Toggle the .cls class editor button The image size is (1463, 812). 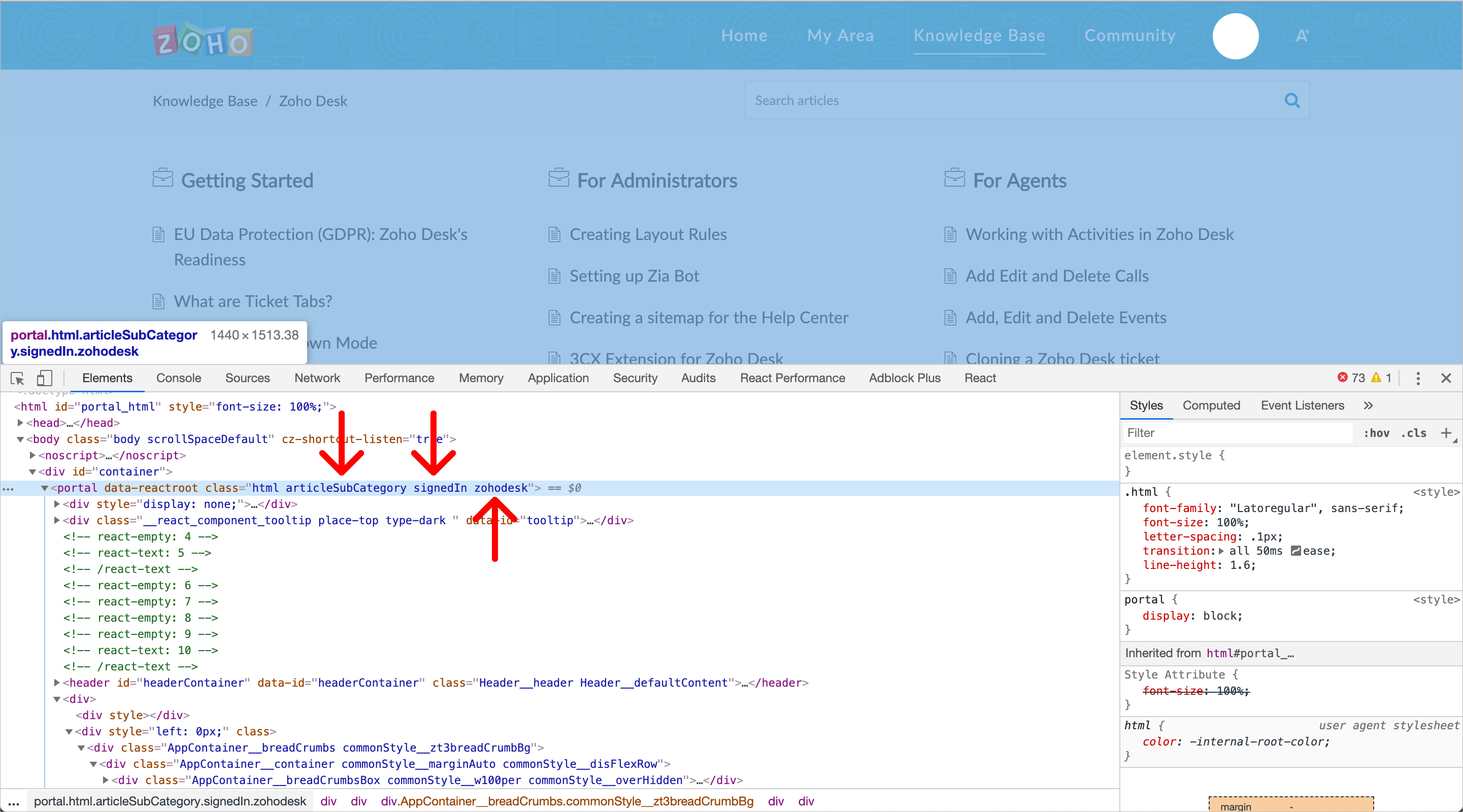pyautogui.click(x=1414, y=433)
